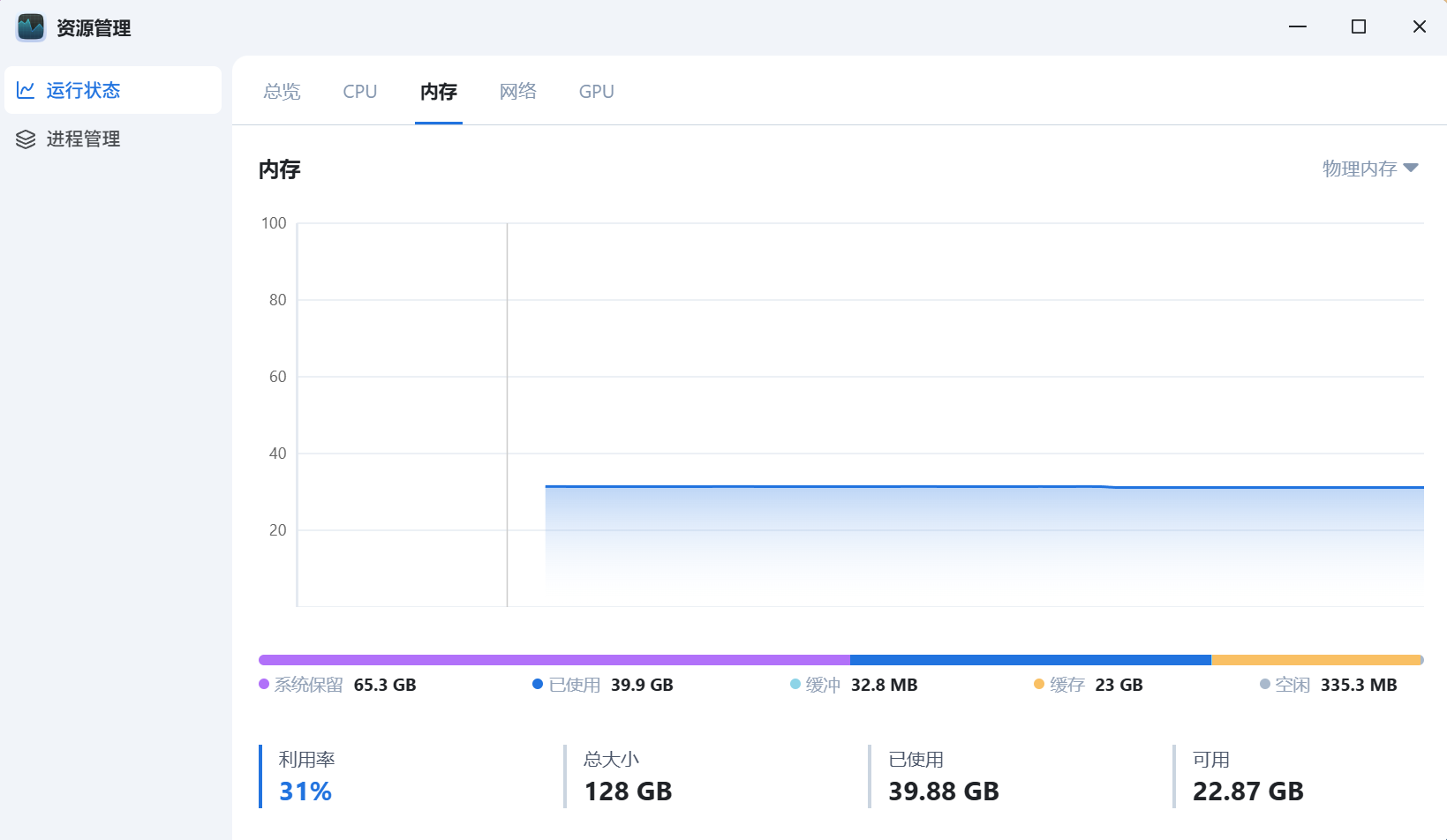Select the 内存 tab
Viewport: 1447px width, 840px height.
click(x=439, y=92)
